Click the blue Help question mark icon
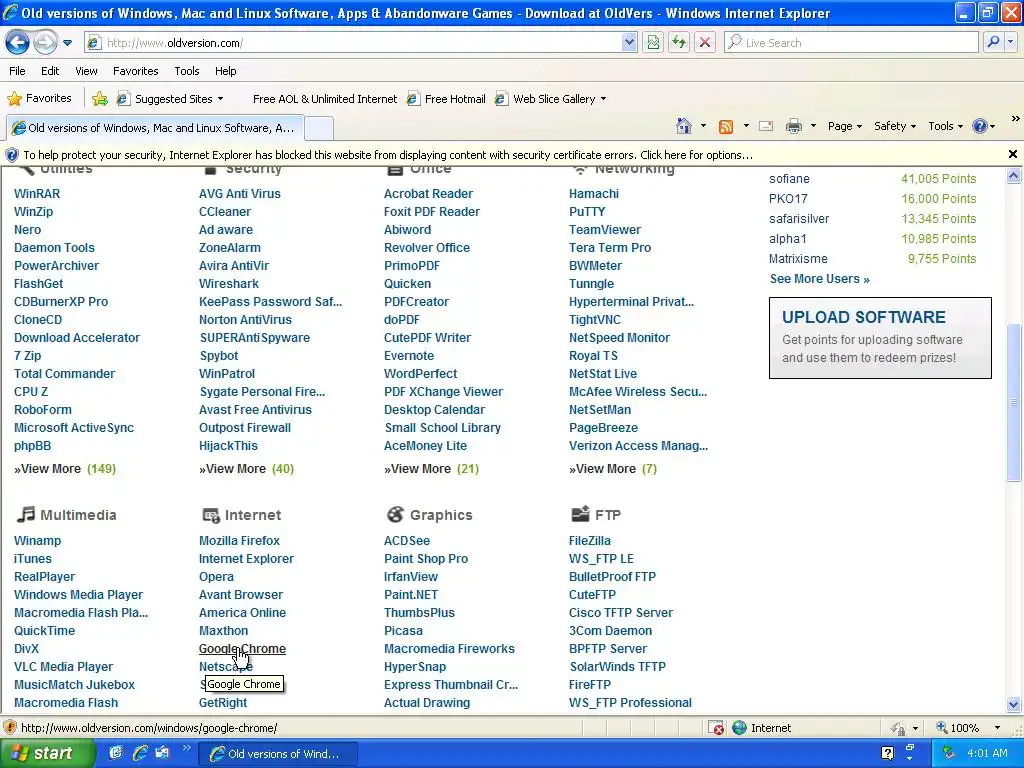The image size is (1024, 768). point(980,127)
